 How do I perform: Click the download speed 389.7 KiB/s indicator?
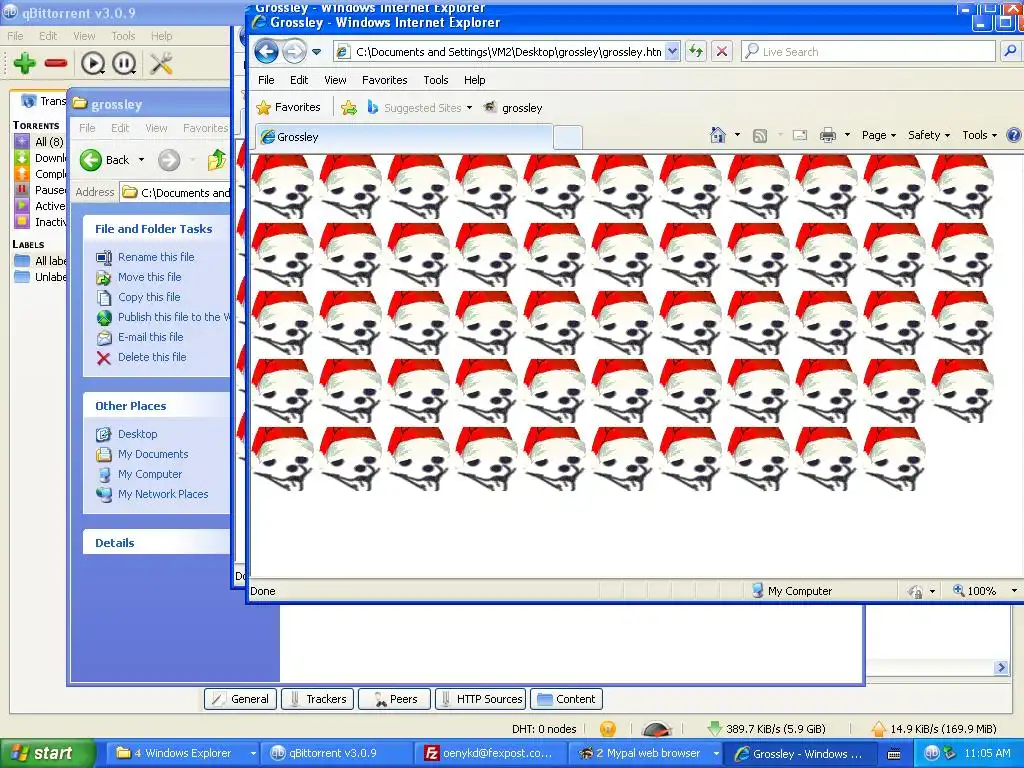766,729
